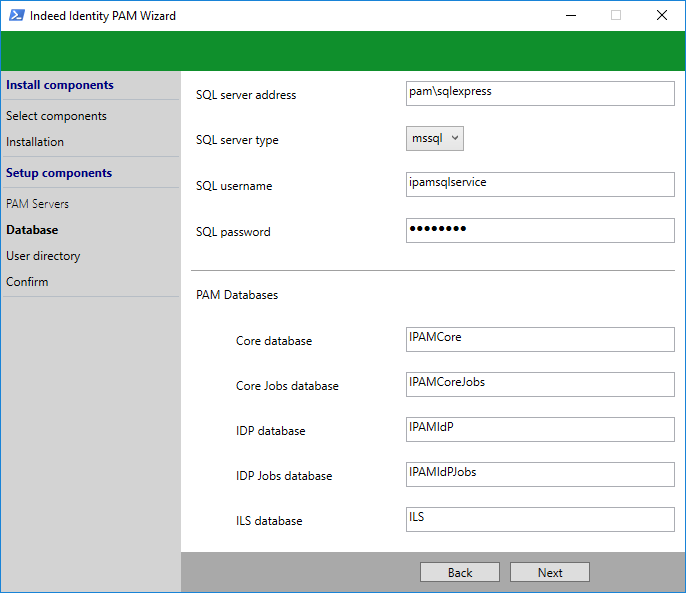The image size is (686, 593).
Task: Navigate to PAM Servers step
Action: coord(38,204)
